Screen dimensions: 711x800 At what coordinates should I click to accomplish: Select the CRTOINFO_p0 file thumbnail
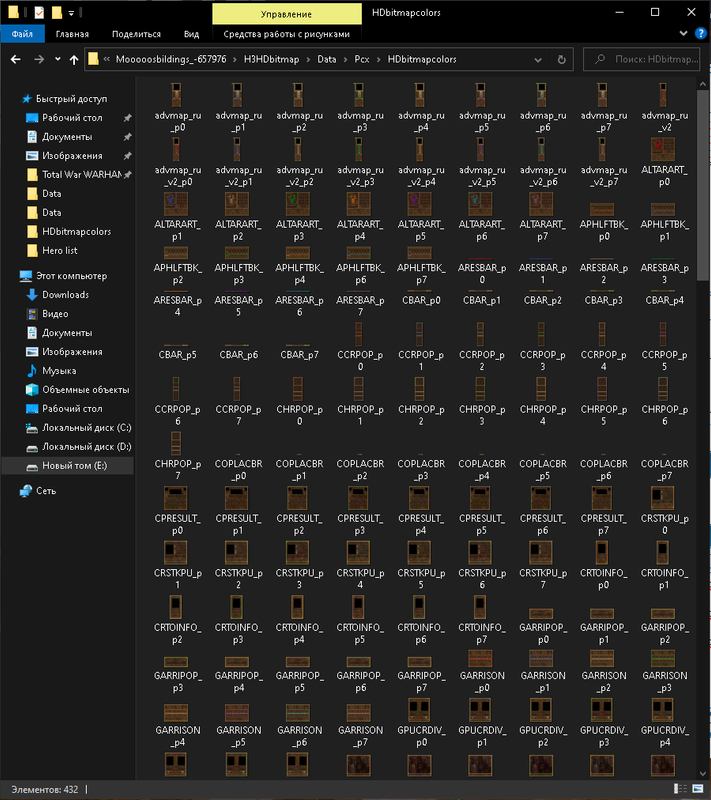[602, 553]
